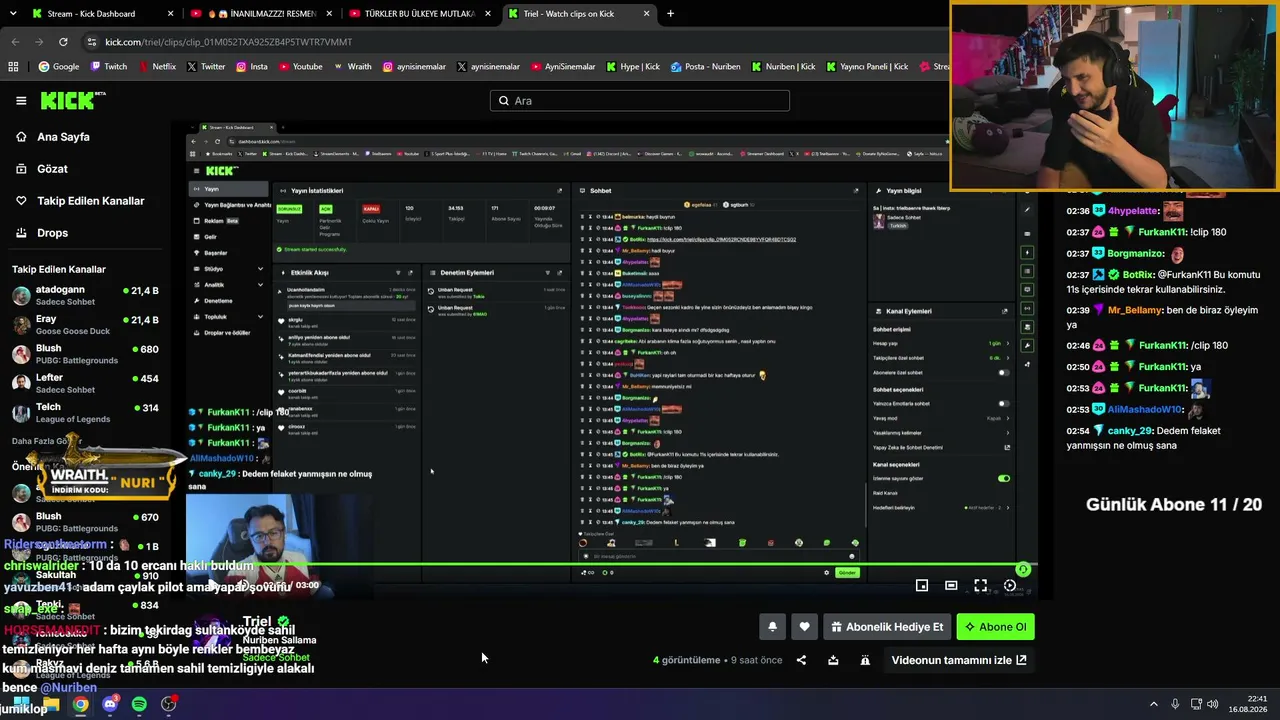Screen dimensions: 1280x720
Task: Pop out the Yayın İstatistikleri panel
Action: coord(559,190)
